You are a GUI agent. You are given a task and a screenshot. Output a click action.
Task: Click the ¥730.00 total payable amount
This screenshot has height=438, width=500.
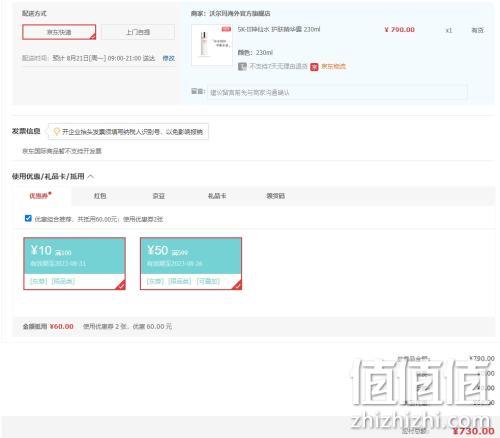point(473,431)
